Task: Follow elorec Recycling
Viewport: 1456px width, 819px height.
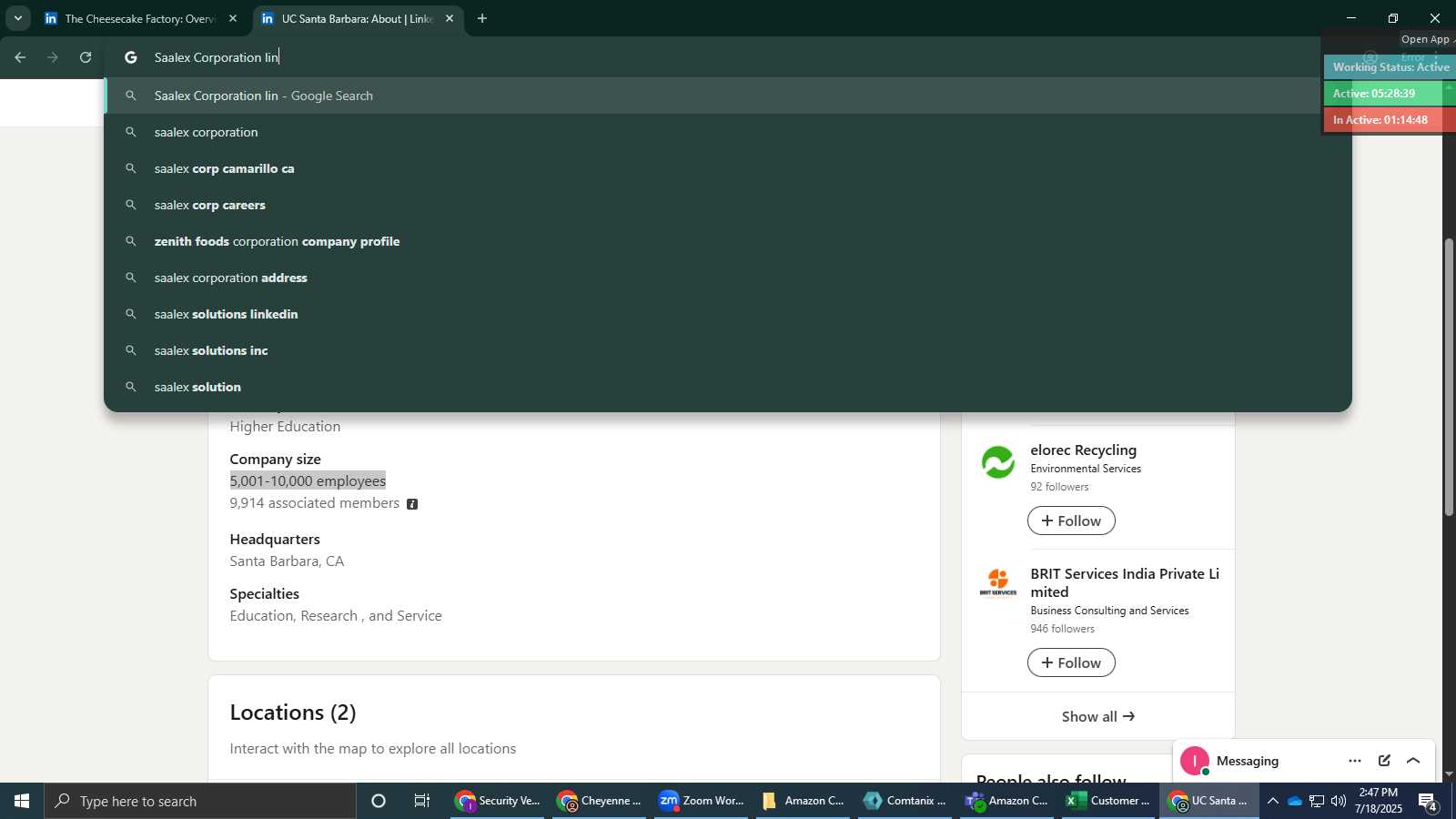Action: tap(1071, 521)
